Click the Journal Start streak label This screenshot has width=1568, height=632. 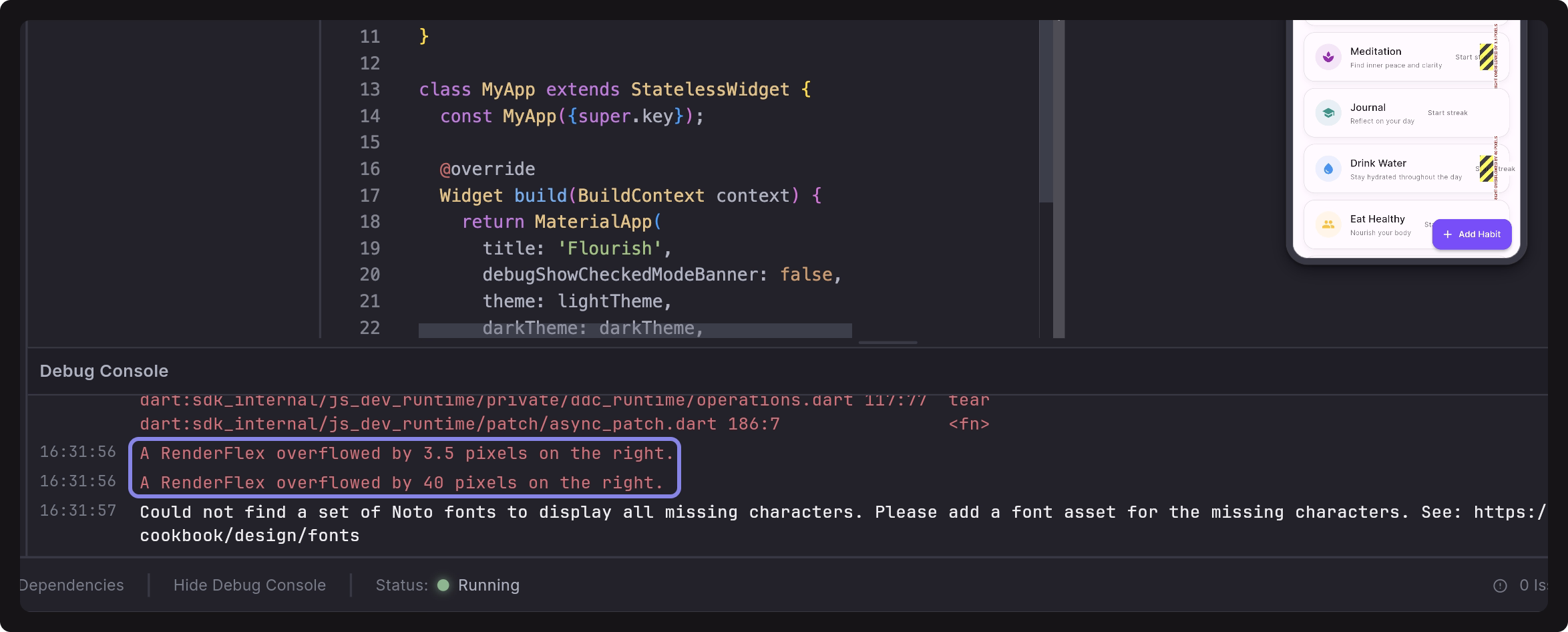pyautogui.click(x=1447, y=113)
